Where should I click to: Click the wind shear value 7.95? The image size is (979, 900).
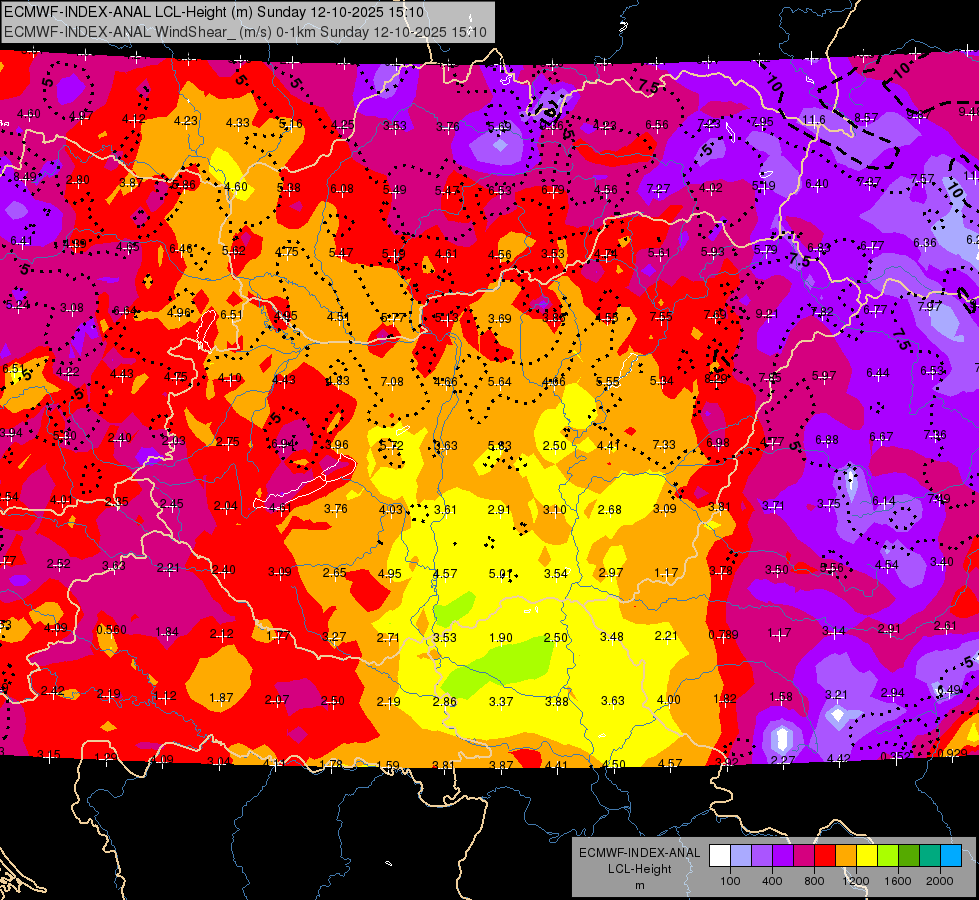coord(762,122)
